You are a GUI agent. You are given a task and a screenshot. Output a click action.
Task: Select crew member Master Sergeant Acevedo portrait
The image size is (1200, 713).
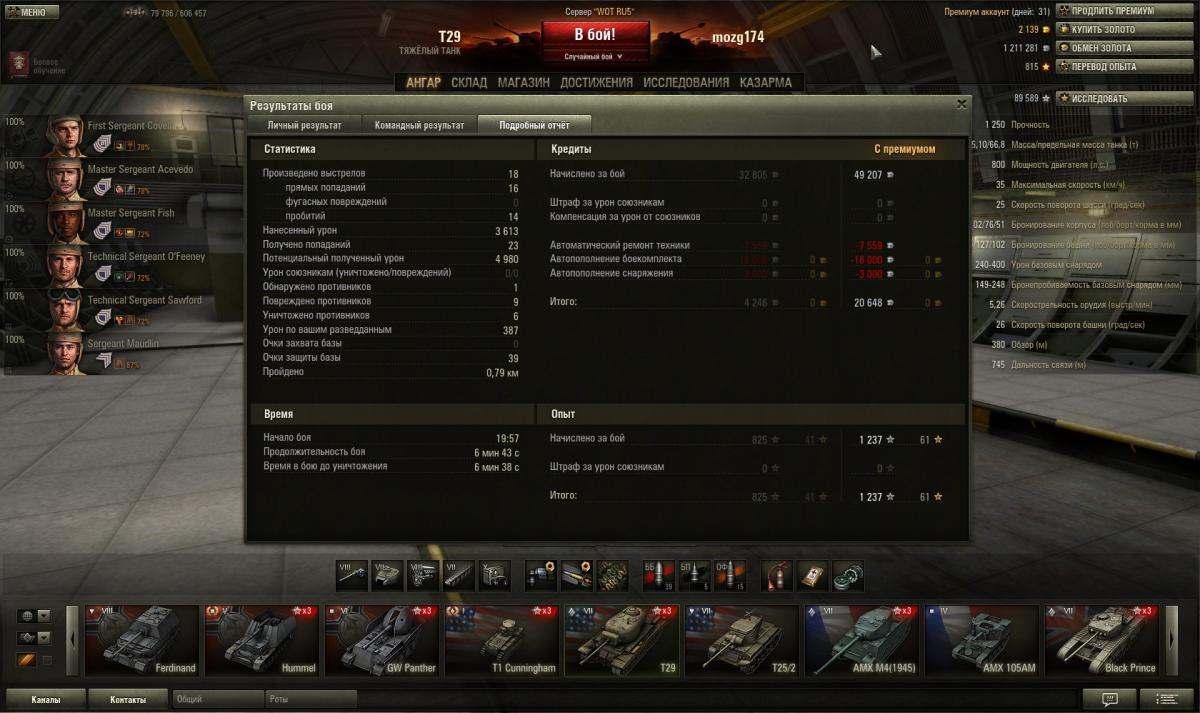pyautogui.click(x=66, y=181)
